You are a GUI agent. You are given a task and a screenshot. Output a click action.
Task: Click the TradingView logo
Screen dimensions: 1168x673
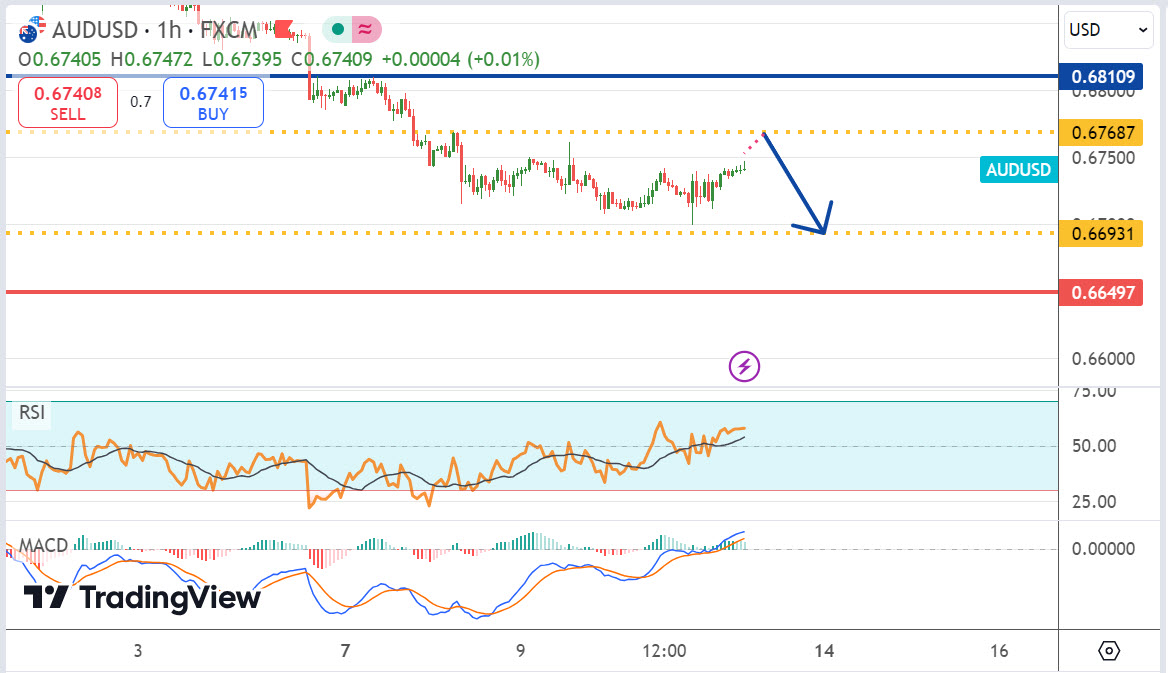coord(141,598)
